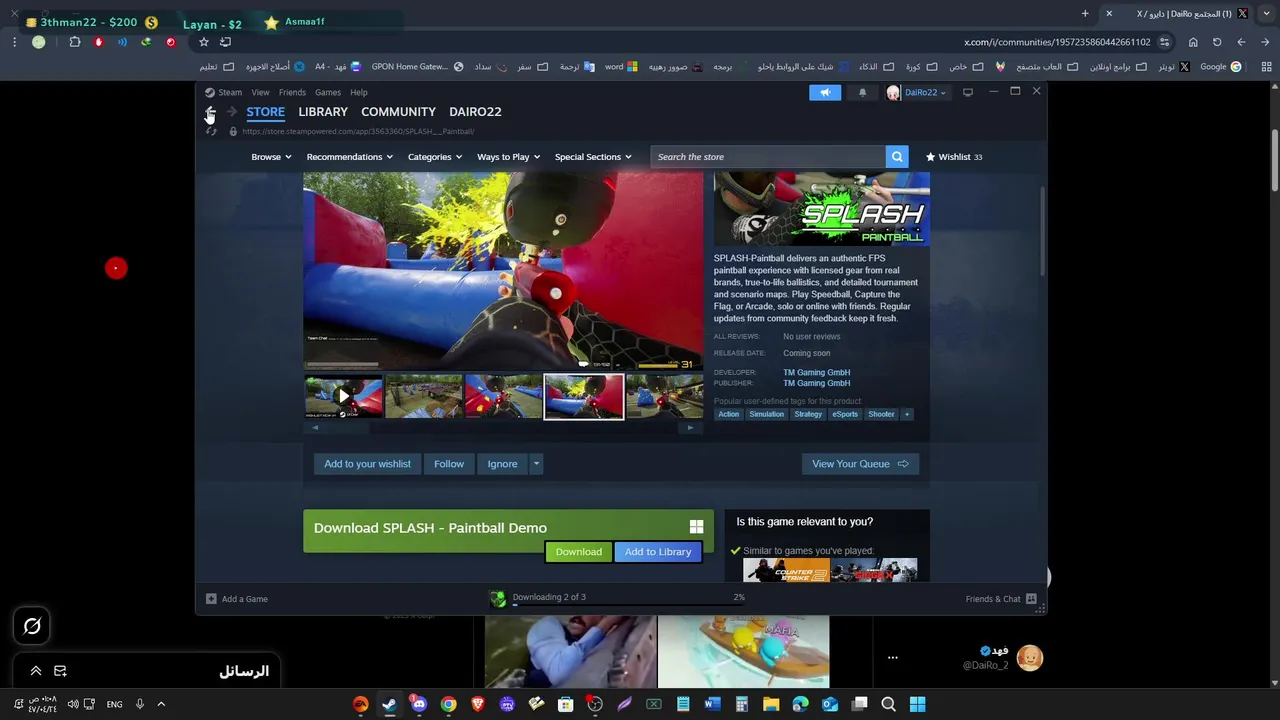
Task: Click the plus button after Shooter tag
Action: 907,414
